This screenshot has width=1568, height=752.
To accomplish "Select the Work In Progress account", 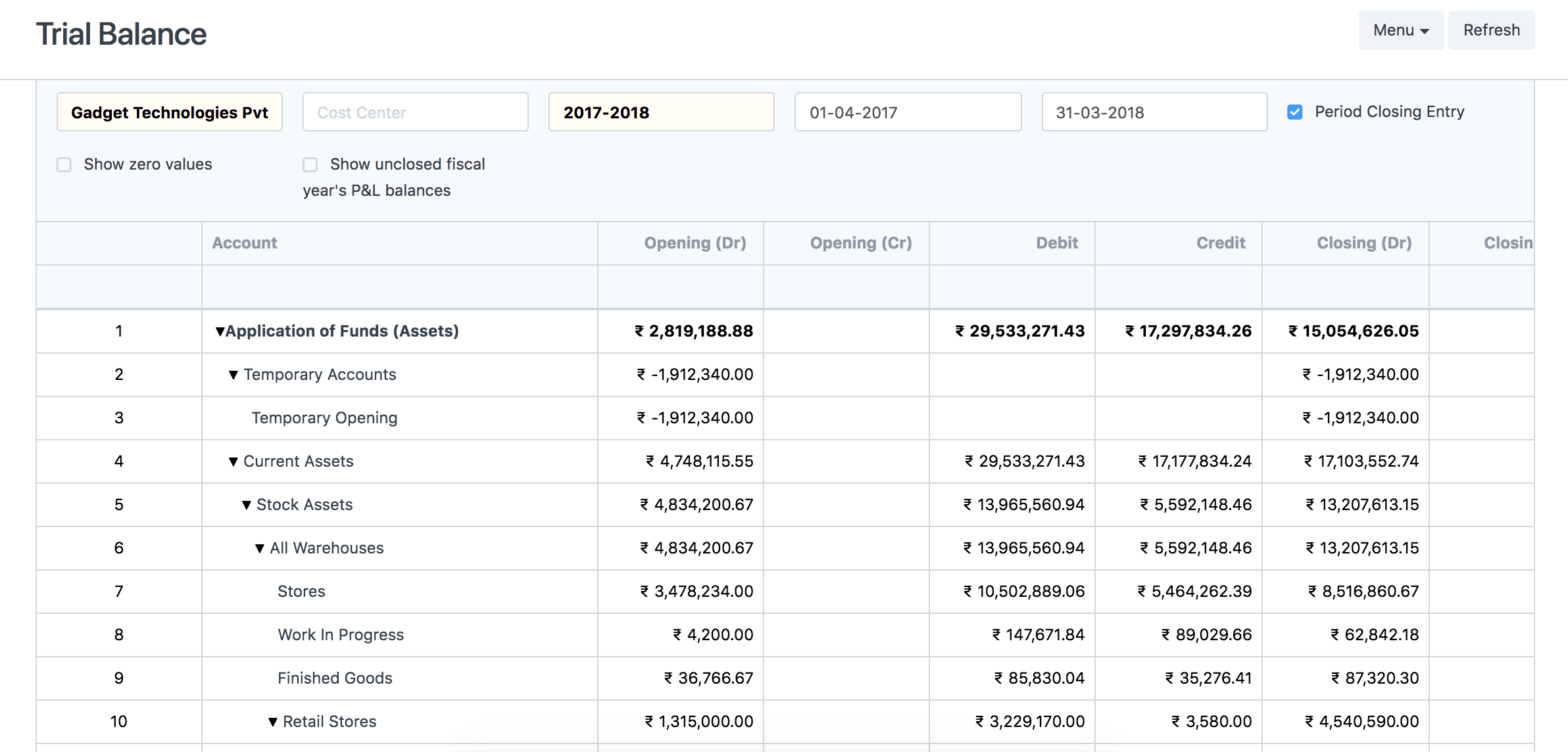I will coord(341,635).
